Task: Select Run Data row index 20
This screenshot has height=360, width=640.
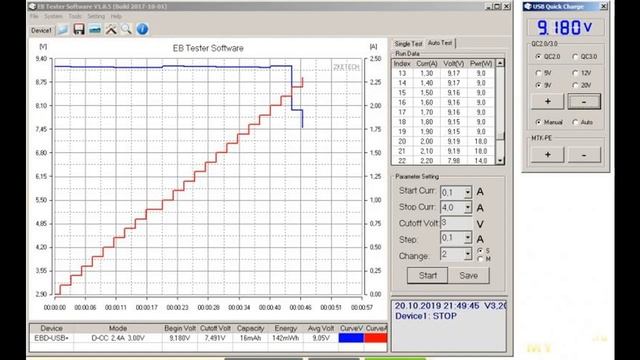Action: pyautogui.click(x=444, y=141)
